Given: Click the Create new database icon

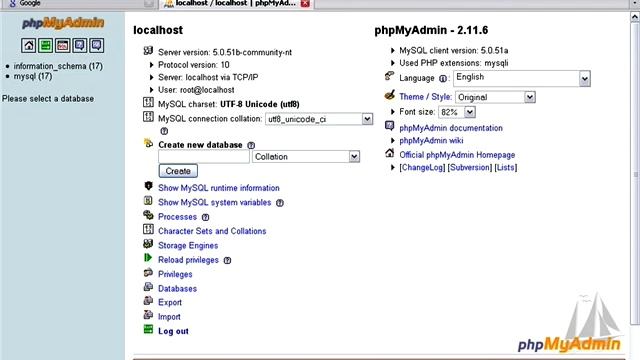Looking at the screenshot, I should pyautogui.click(x=148, y=143).
